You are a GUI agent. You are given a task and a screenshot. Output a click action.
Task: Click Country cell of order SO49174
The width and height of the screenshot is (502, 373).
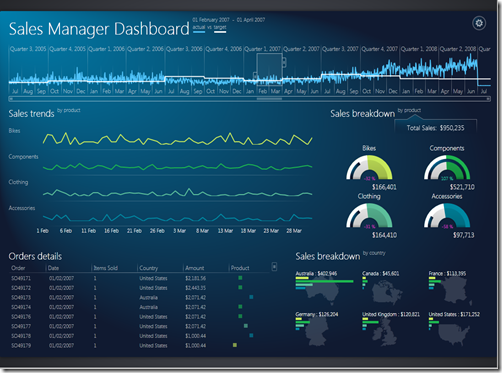tap(149, 307)
